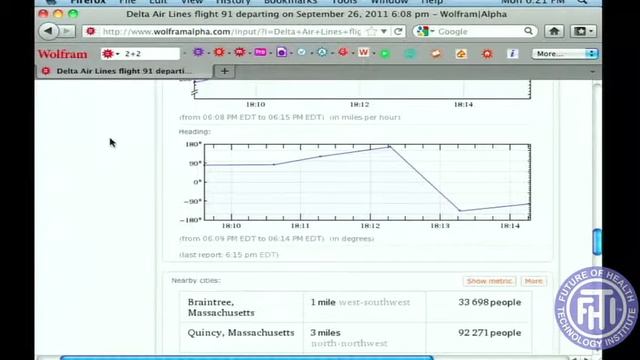640x360 pixels.
Task: Open the URL history dropdown arrow
Action: 384,31
